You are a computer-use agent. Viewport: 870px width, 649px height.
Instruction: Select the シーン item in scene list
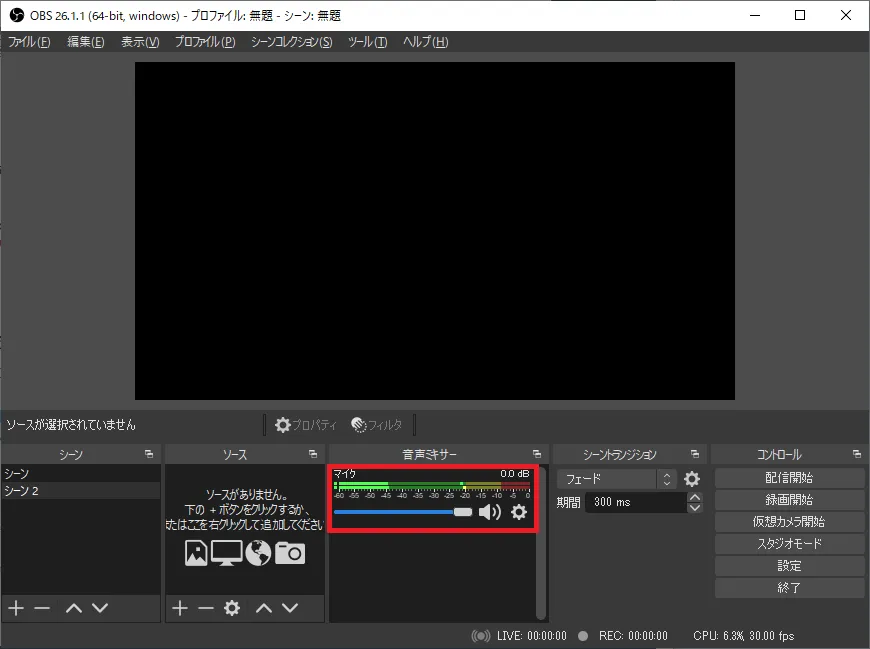81,474
